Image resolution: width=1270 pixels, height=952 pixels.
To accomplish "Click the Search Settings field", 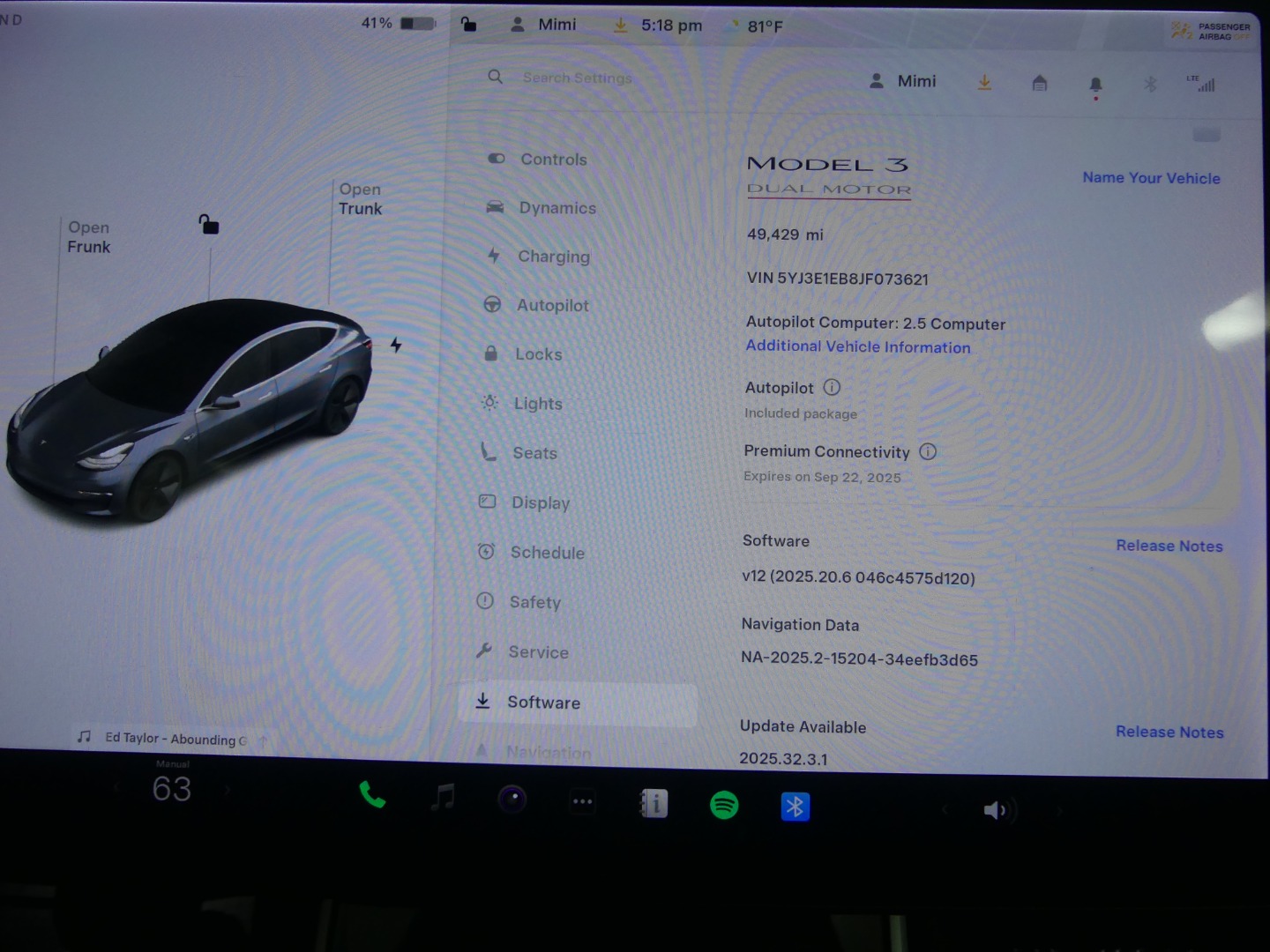I will (x=577, y=78).
